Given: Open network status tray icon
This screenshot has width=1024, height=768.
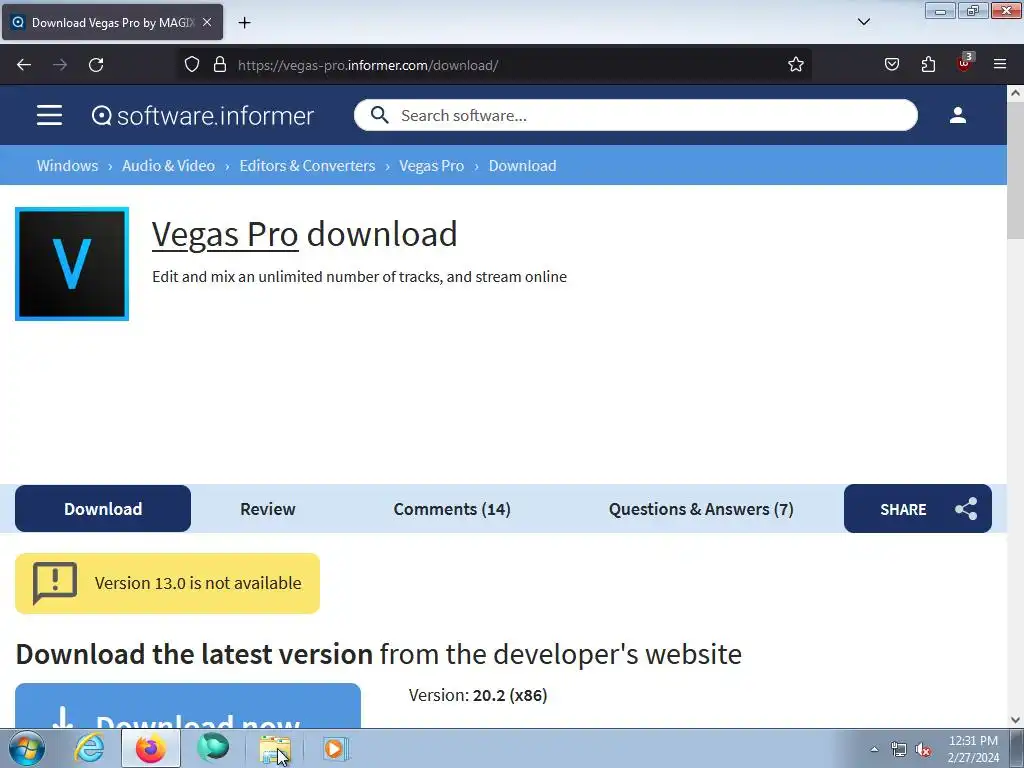Looking at the screenshot, I should (899, 749).
